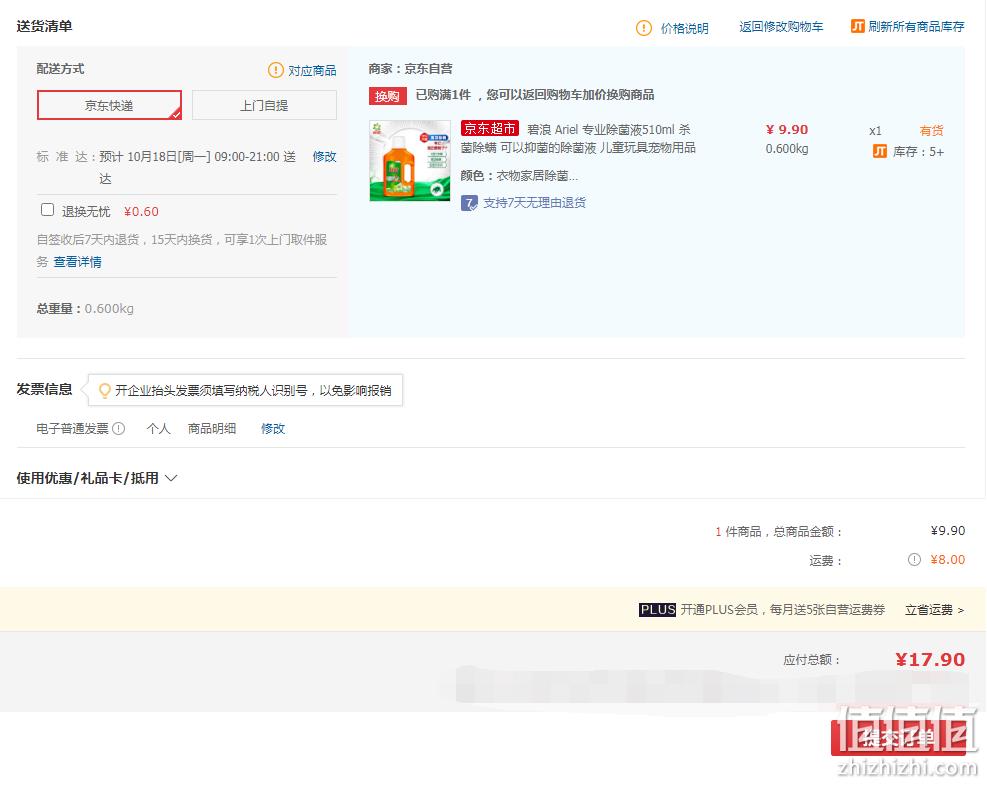Click the 电子普通发票 info icon

118,429
